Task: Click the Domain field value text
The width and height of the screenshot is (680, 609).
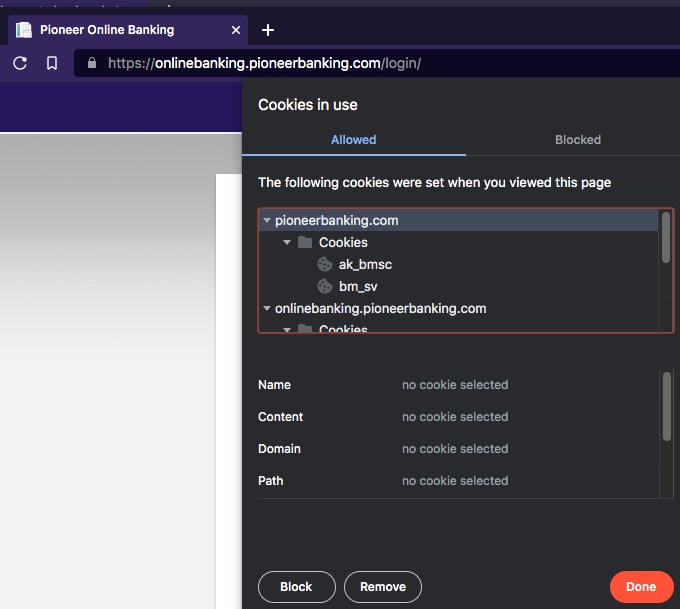Action: tap(455, 449)
